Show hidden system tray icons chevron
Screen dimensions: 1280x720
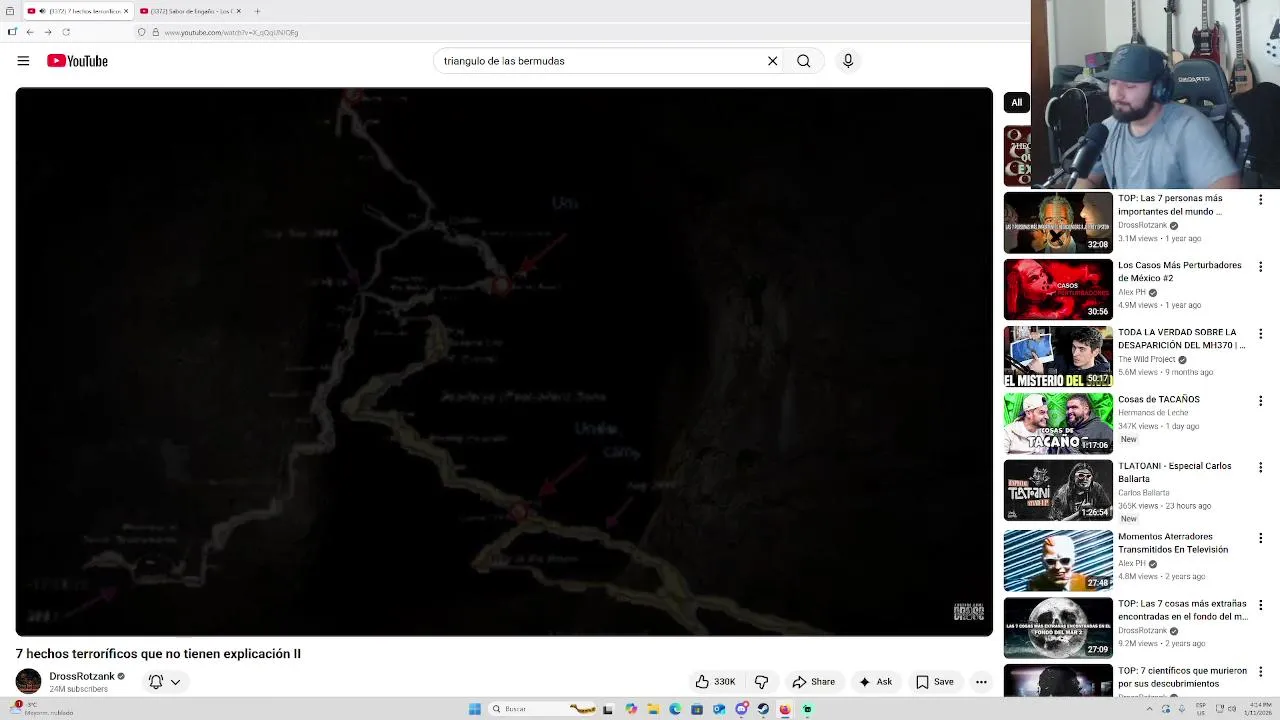[1150, 709]
